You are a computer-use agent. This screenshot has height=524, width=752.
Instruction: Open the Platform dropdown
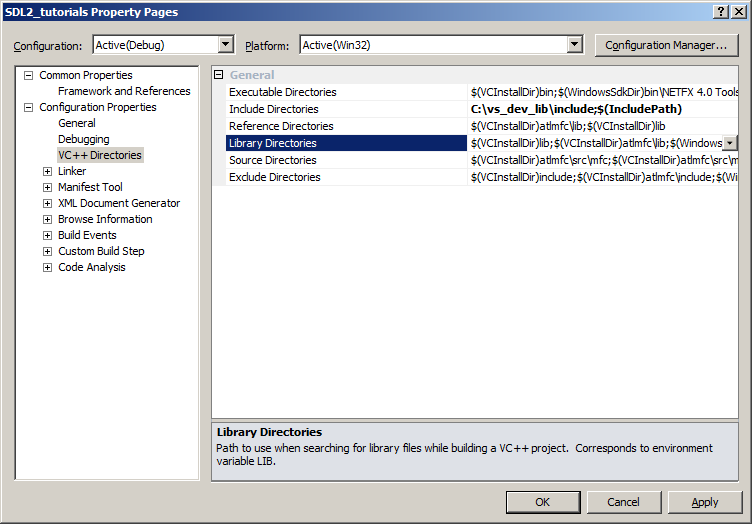[574, 45]
